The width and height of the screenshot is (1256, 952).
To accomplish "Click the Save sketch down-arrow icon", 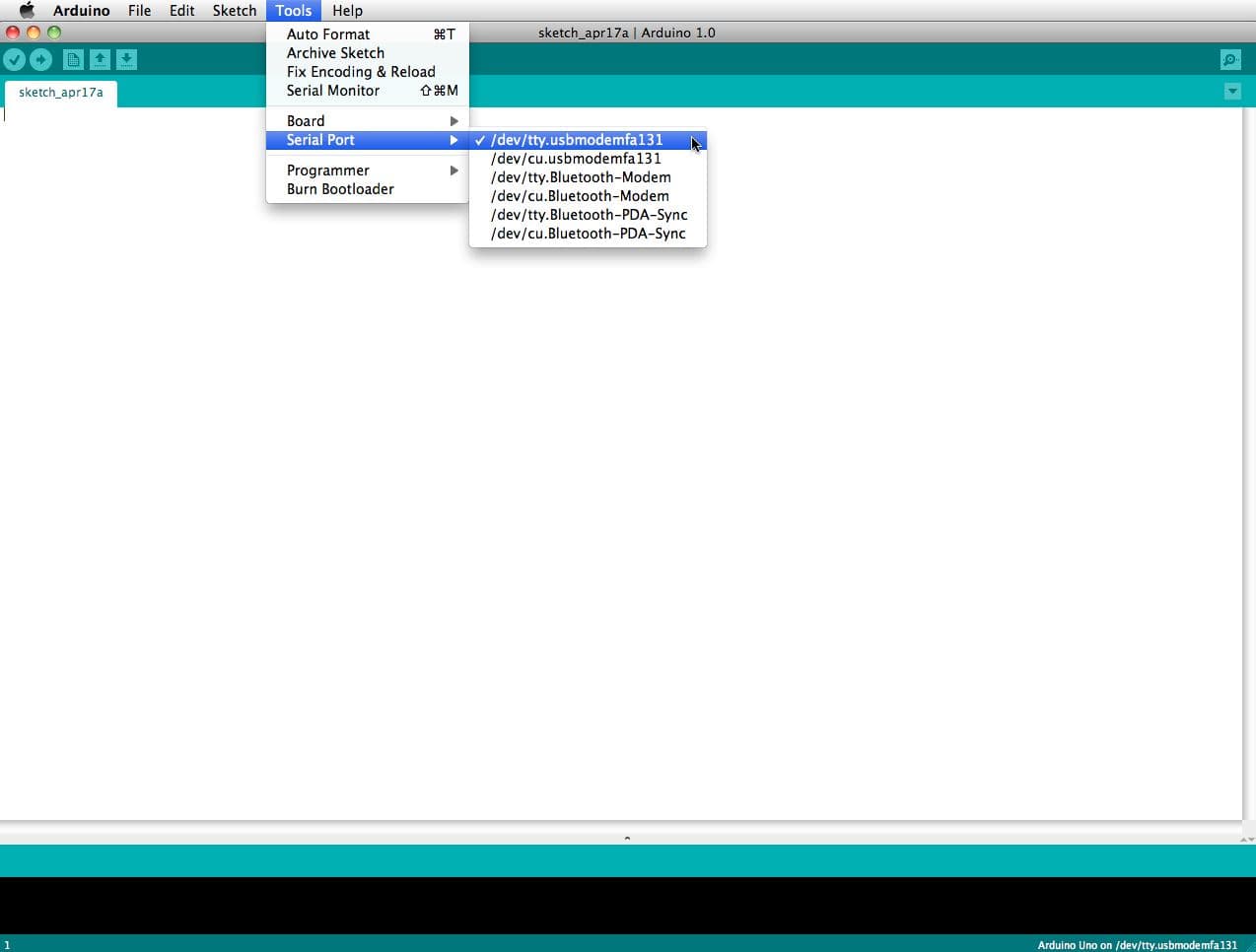I will 126,60.
